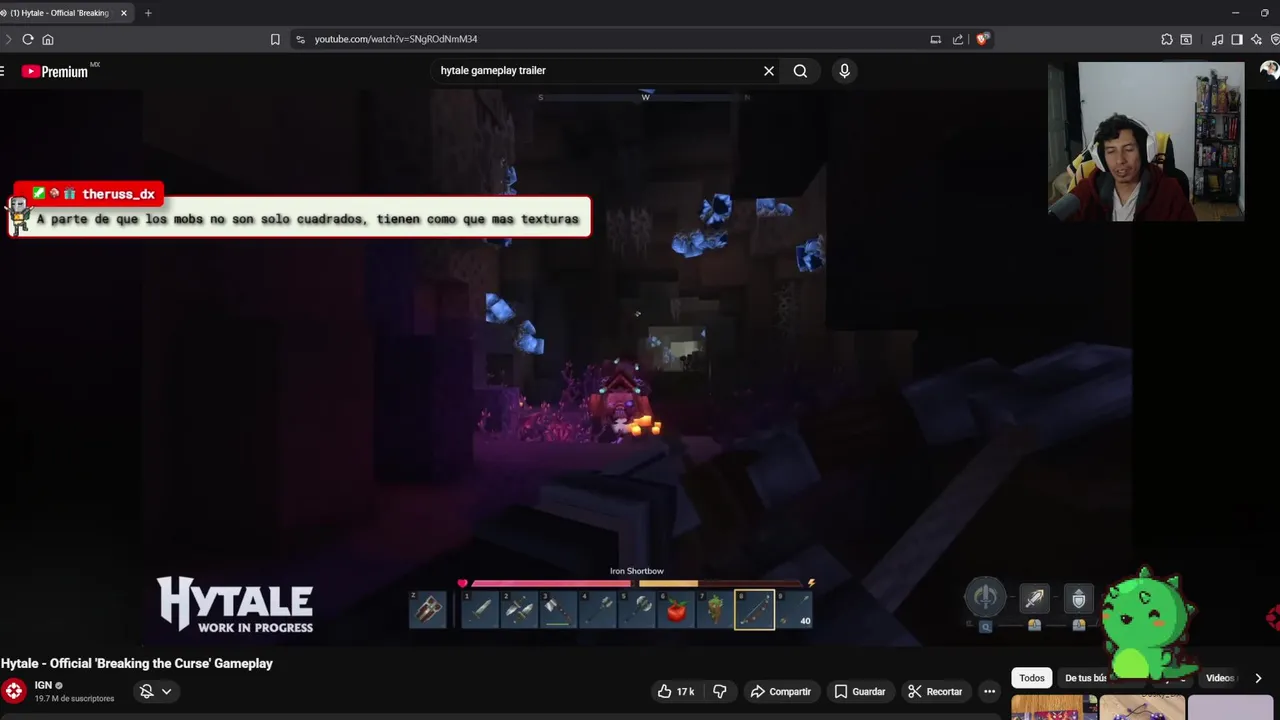The width and height of the screenshot is (1280, 720).
Task: Select the Hytale - Official 'Breaking tab
Action: [60, 13]
